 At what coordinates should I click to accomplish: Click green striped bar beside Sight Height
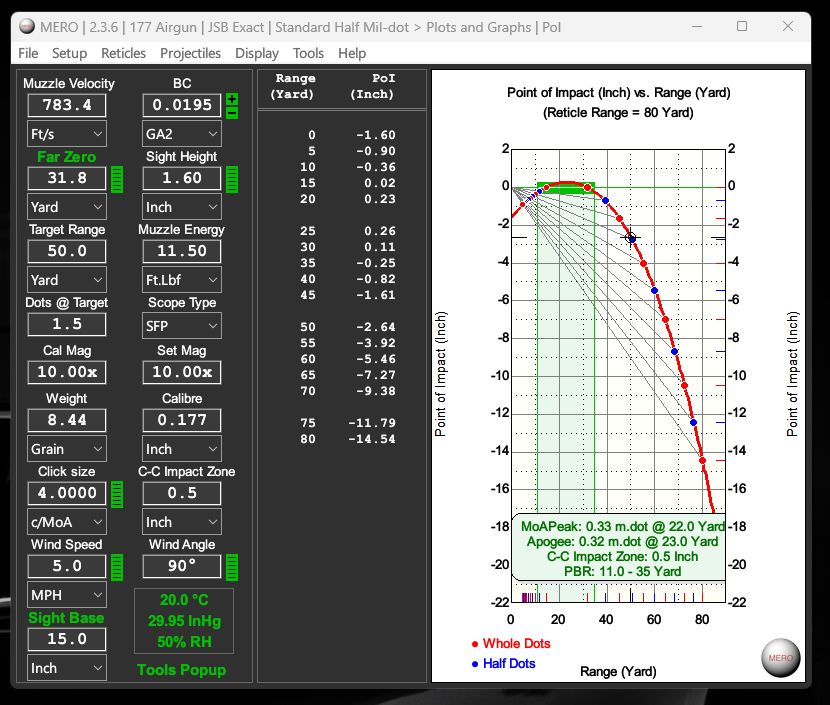pos(232,179)
